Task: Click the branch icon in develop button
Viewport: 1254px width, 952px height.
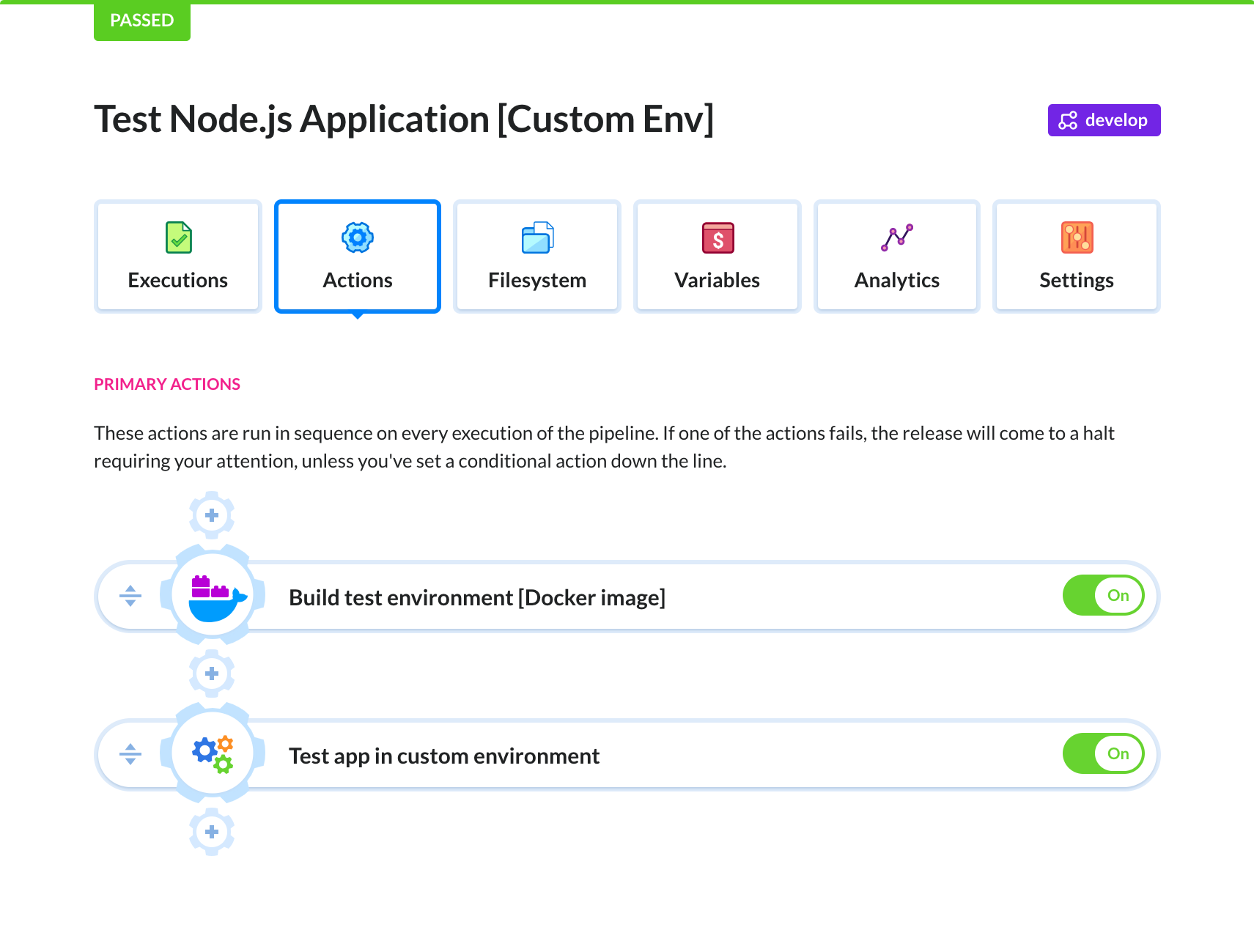Action: pos(1068,120)
